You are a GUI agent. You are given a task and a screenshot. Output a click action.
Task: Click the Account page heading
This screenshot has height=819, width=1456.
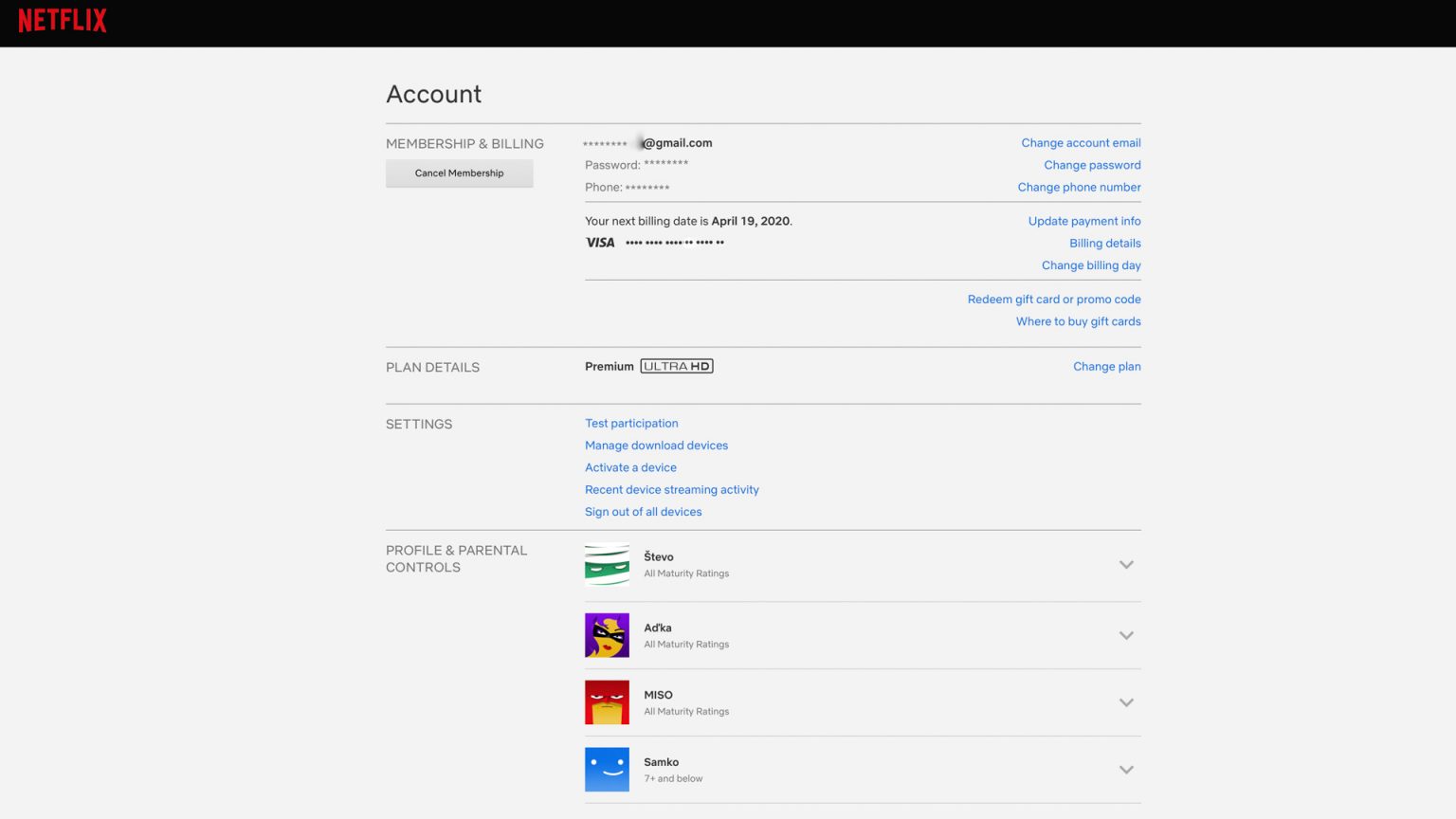click(x=433, y=94)
